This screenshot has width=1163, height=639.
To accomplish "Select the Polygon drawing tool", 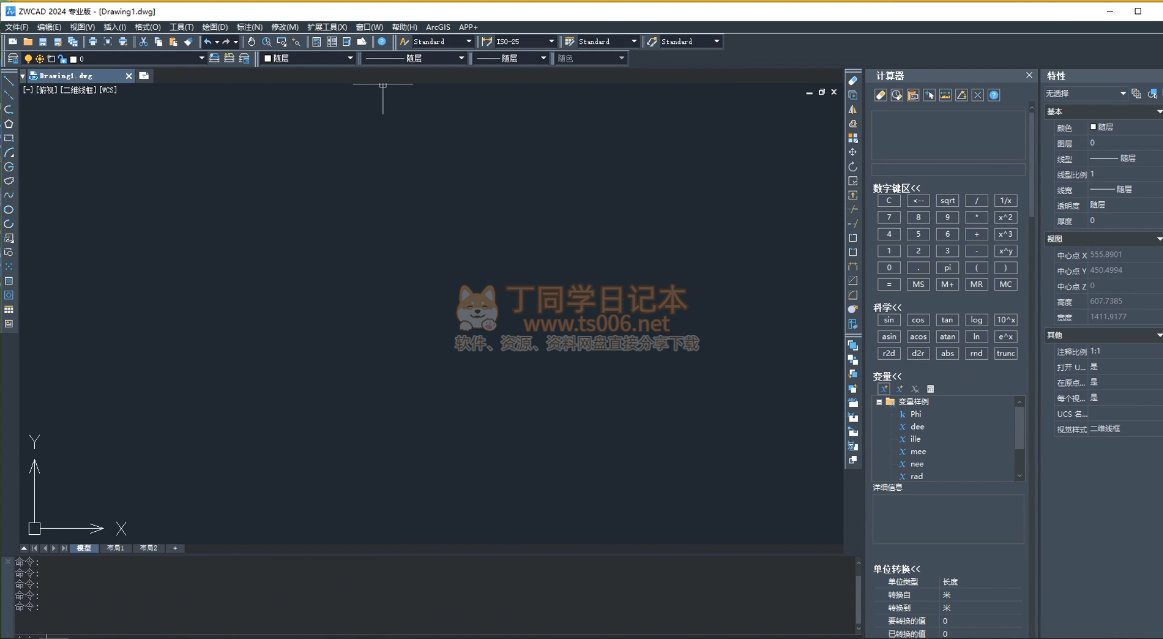I will click(9, 124).
